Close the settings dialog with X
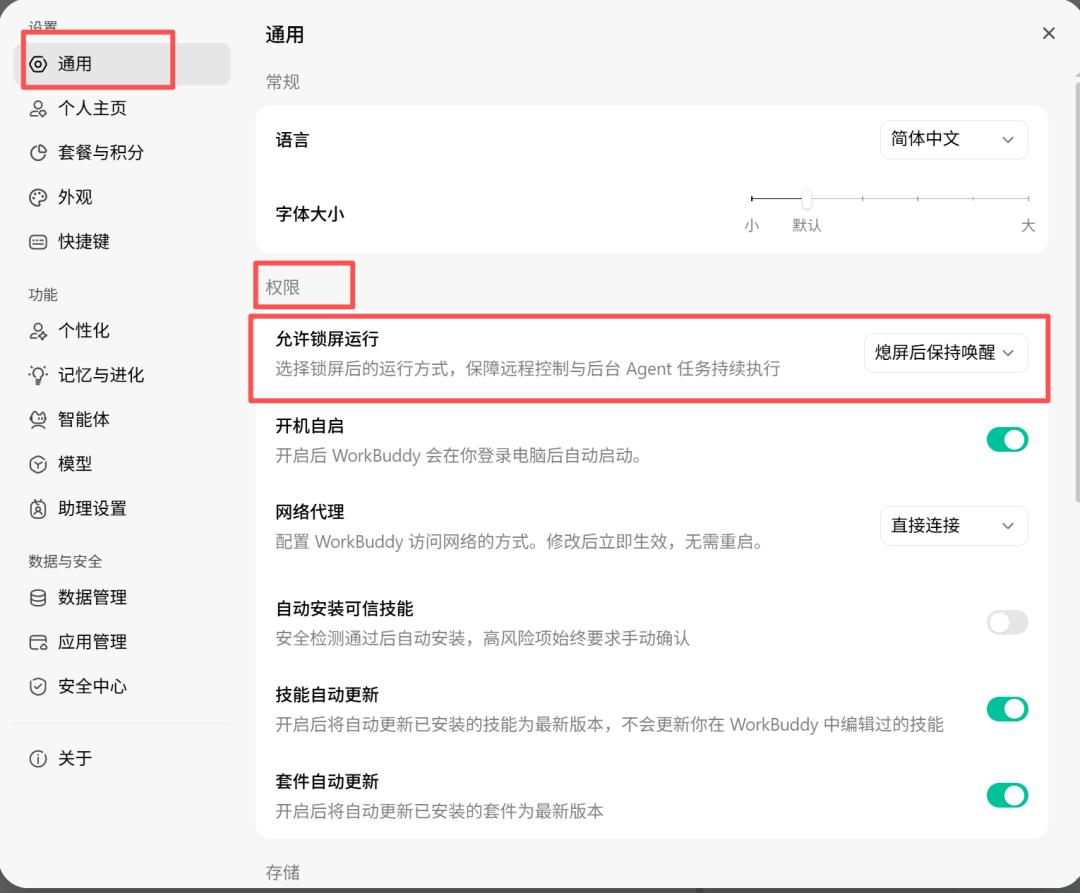This screenshot has width=1080, height=893. pyautogui.click(x=1048, y=33)
